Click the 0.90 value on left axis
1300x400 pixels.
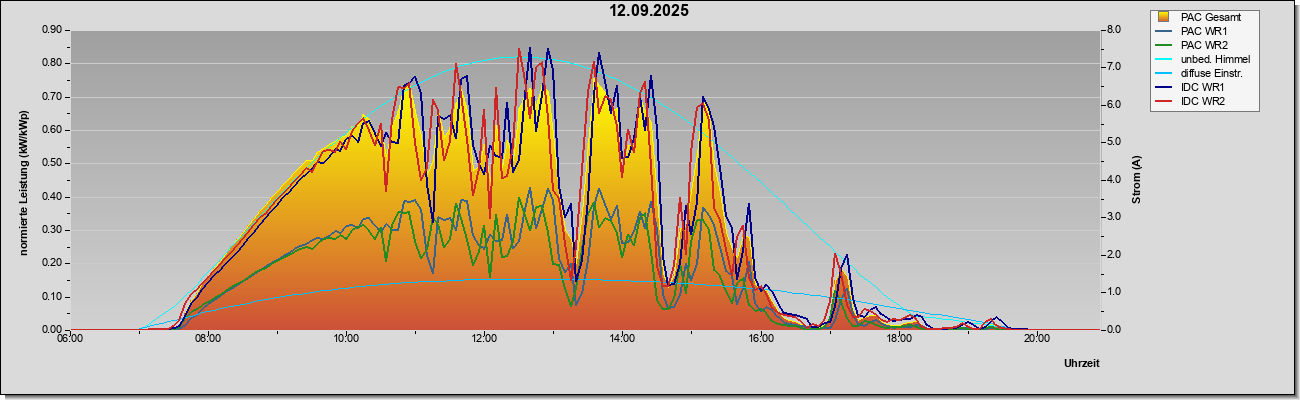[53, 30]
